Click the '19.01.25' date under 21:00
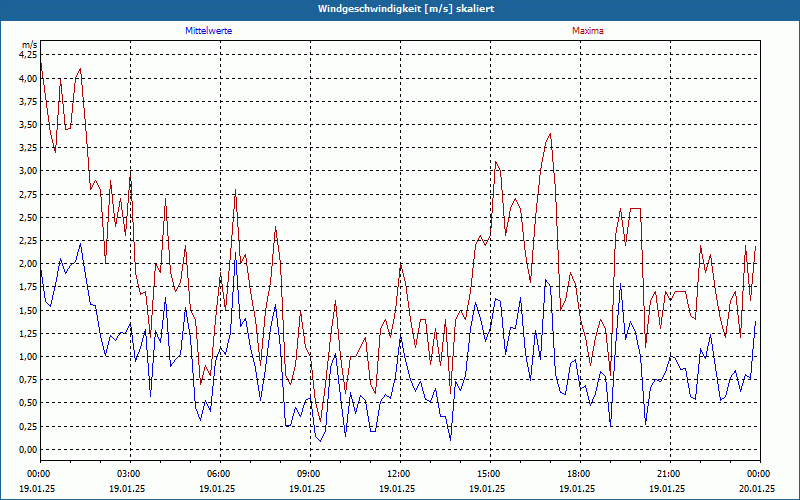This screenshot has width=800, height=500. (667, 488)
